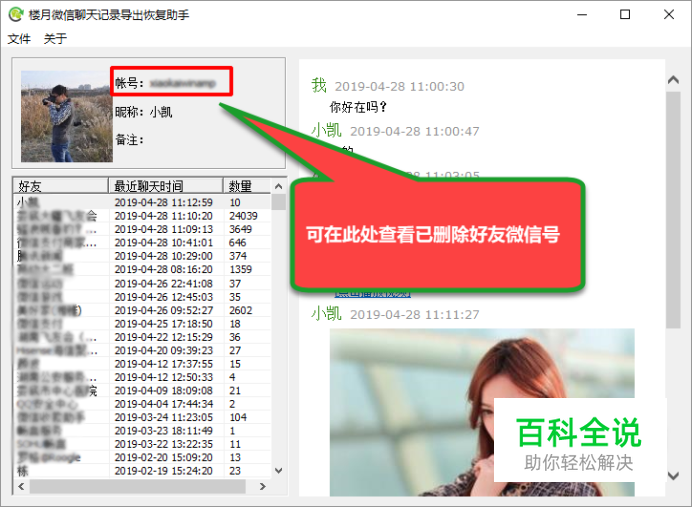
Task: Select the row dated 2019-04-28 11:10:20
Action: (x=142, y=216)
